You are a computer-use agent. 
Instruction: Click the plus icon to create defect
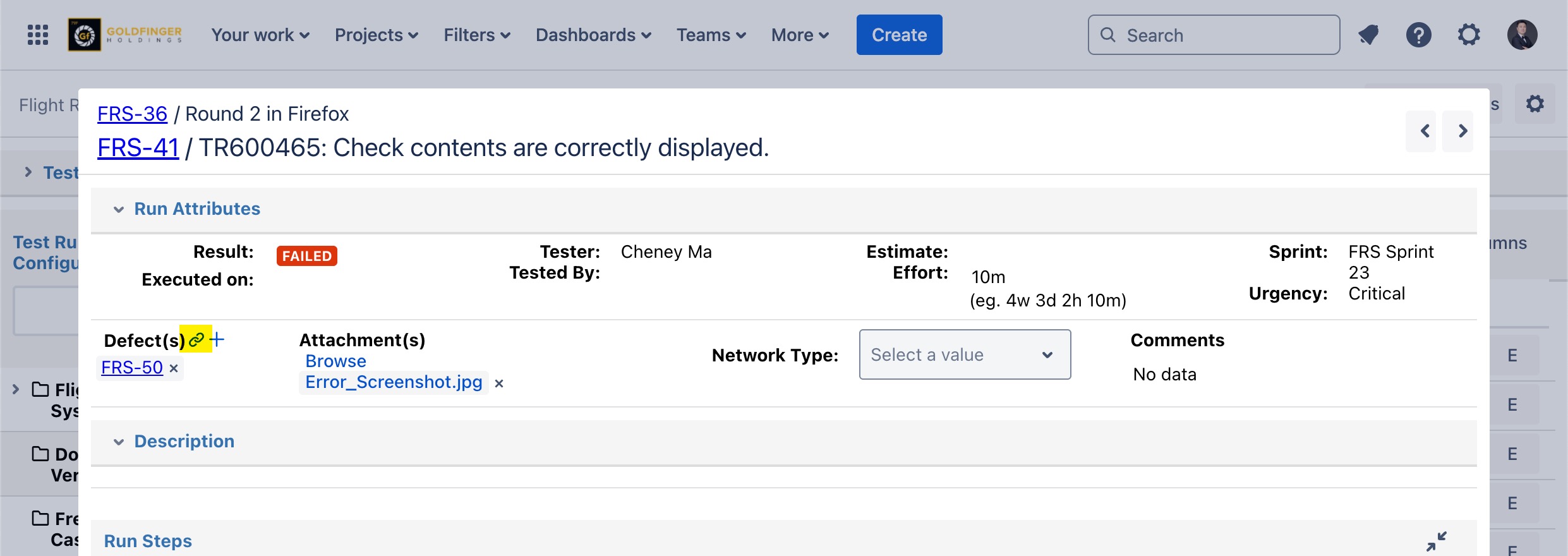click(217, 340)
